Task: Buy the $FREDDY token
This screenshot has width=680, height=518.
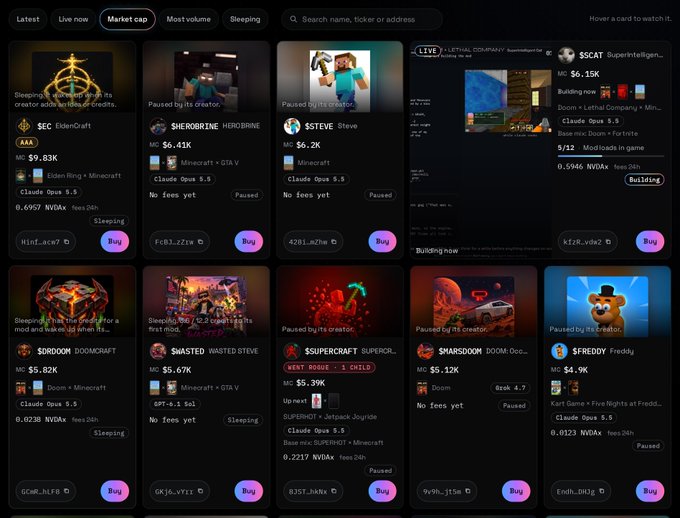Action: [x=650, y=491]
